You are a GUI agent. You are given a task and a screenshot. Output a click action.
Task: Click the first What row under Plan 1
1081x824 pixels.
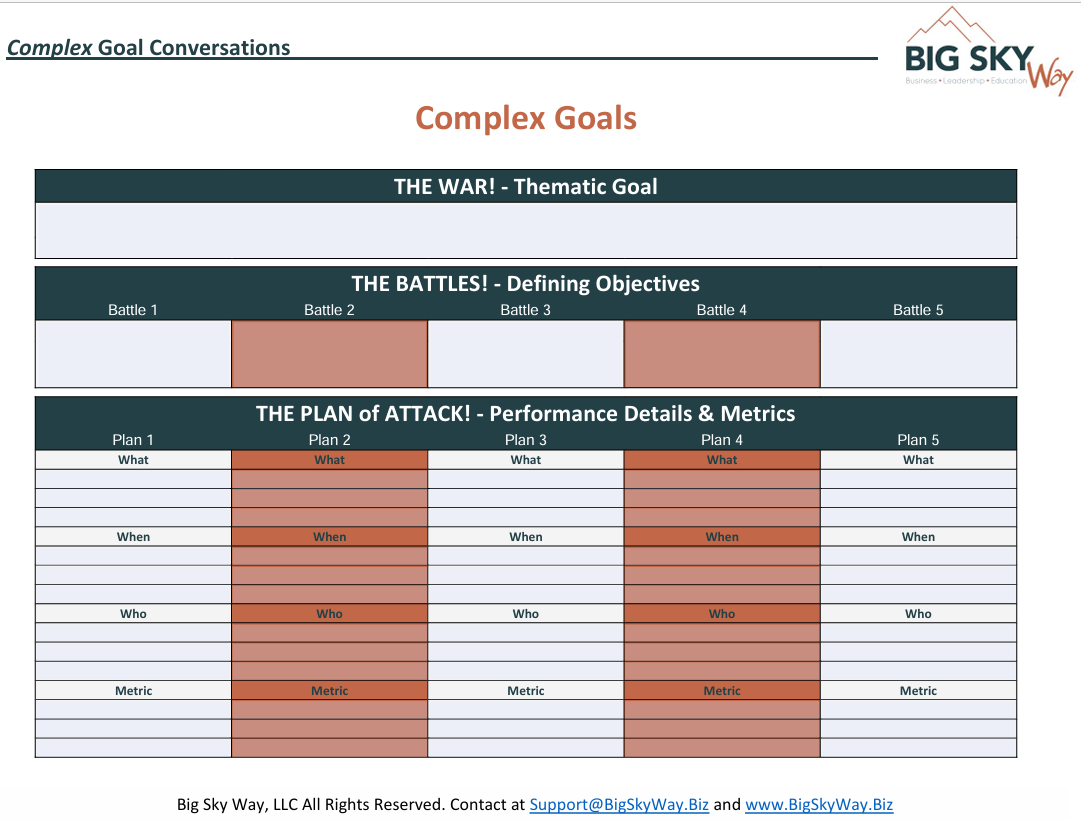point(133,479)
